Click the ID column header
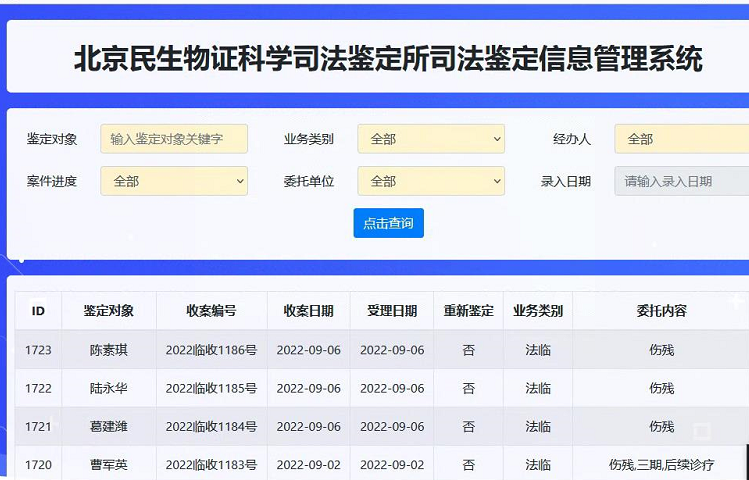749x480 pixels. 38,311
